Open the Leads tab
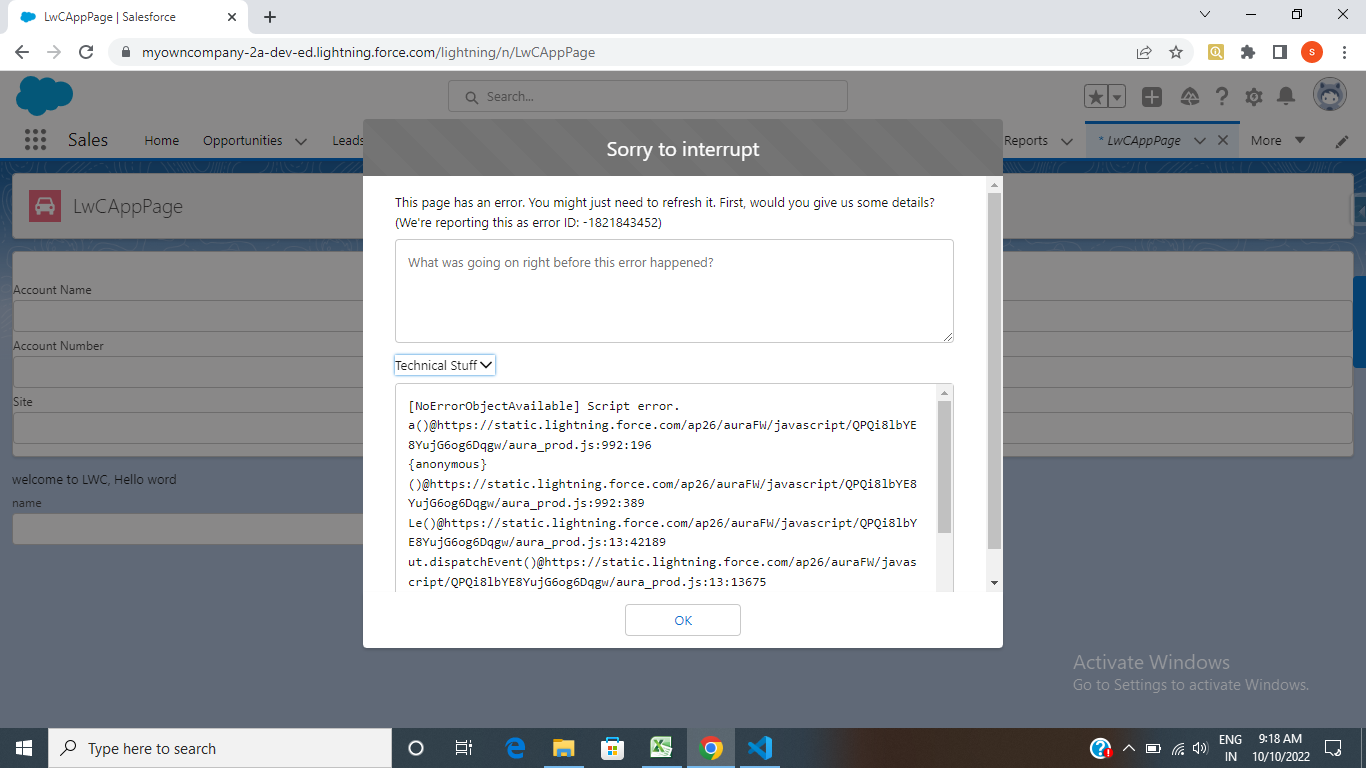 coord(348,140)
